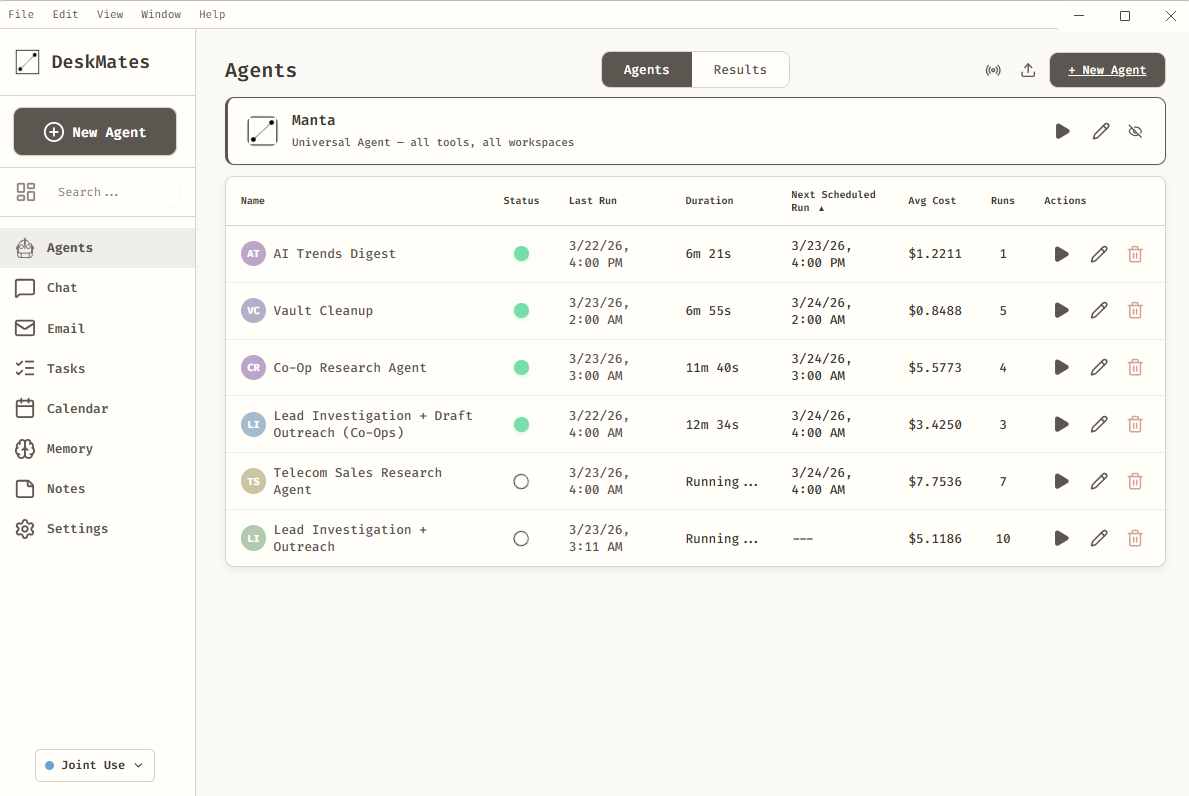Click the grid view icon beside search
This screenshot has height=796, width=1189.
(26, 192)
